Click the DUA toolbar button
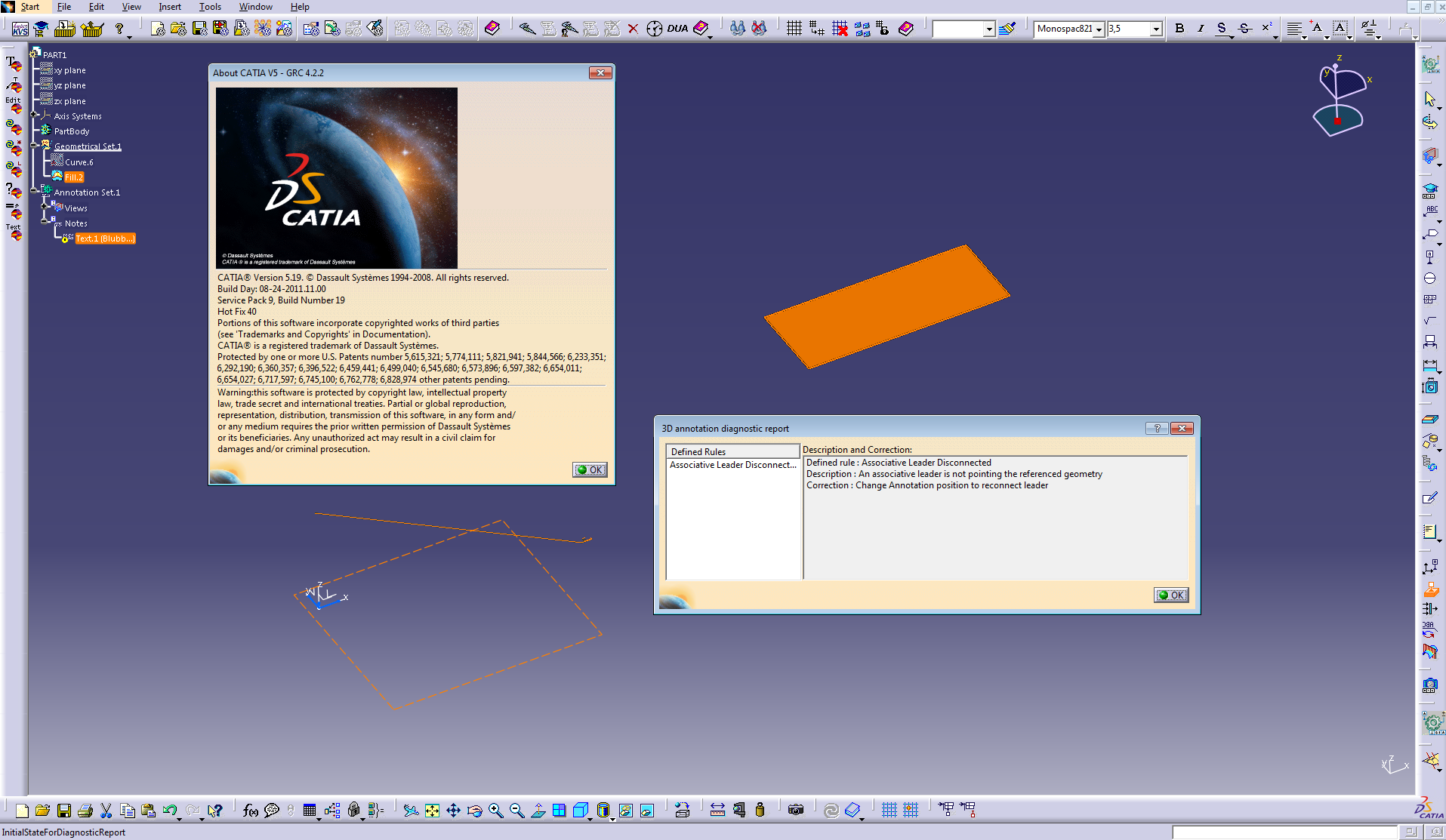 tap(677, 29)
